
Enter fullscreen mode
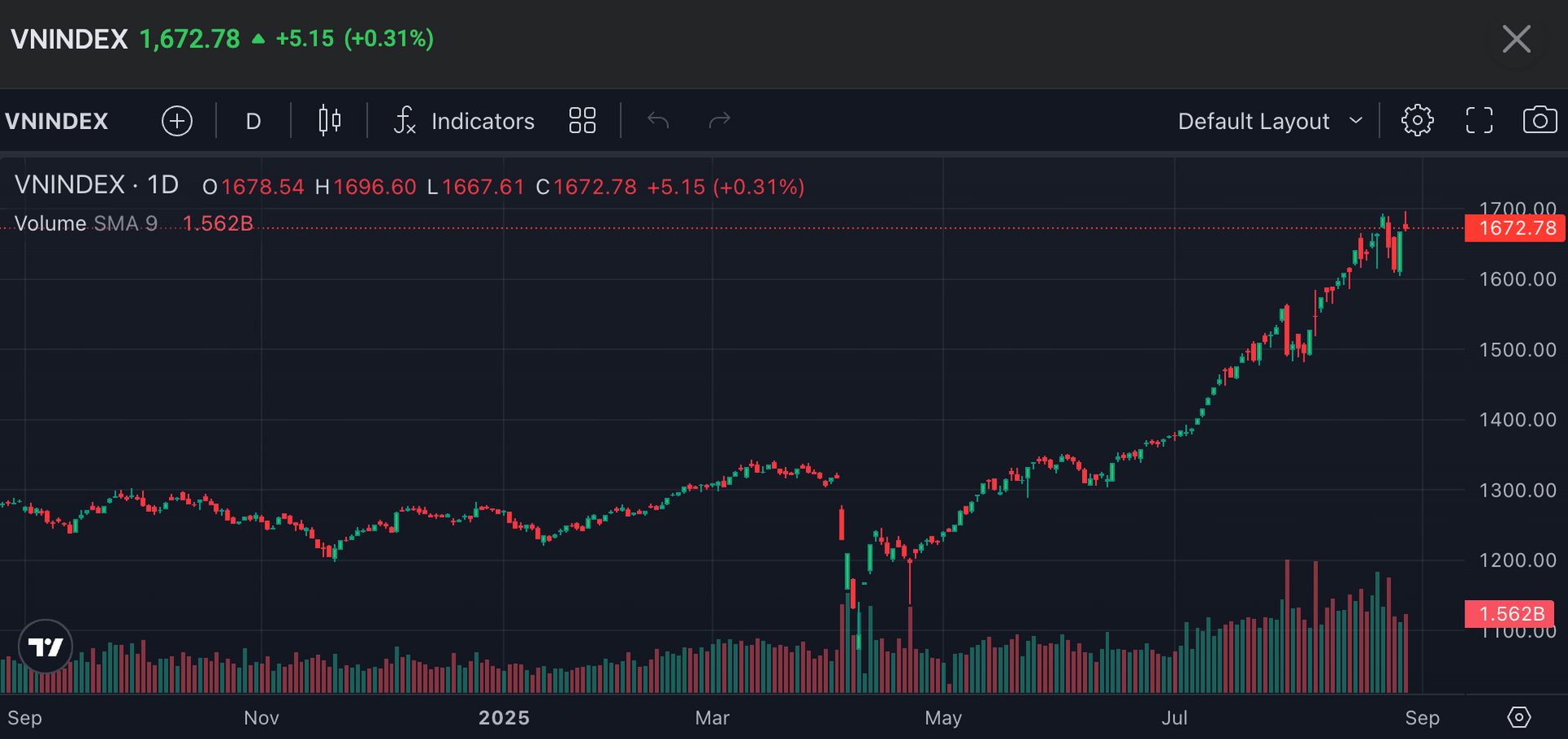[1479, 121]
